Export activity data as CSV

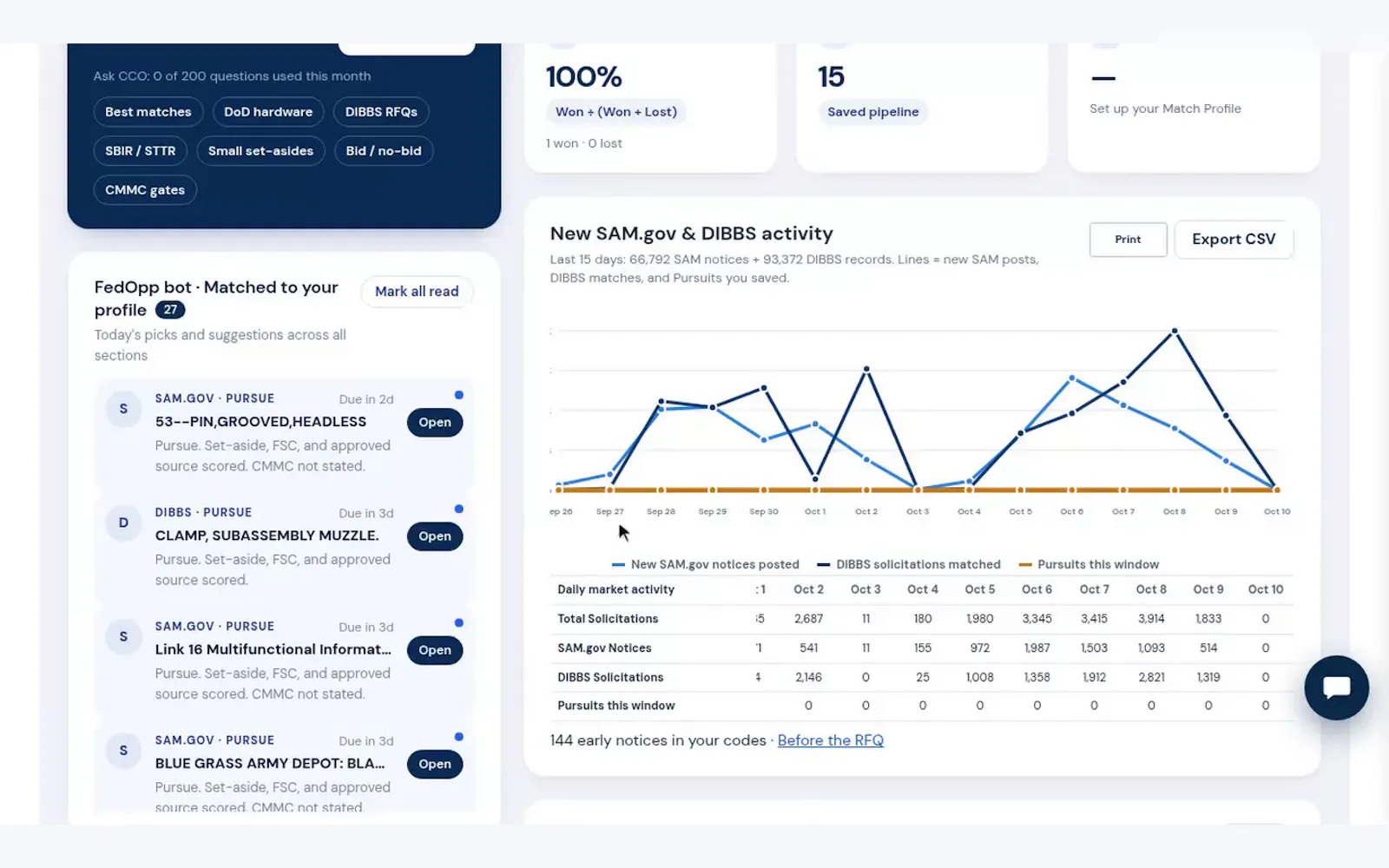pos(1234,240)
